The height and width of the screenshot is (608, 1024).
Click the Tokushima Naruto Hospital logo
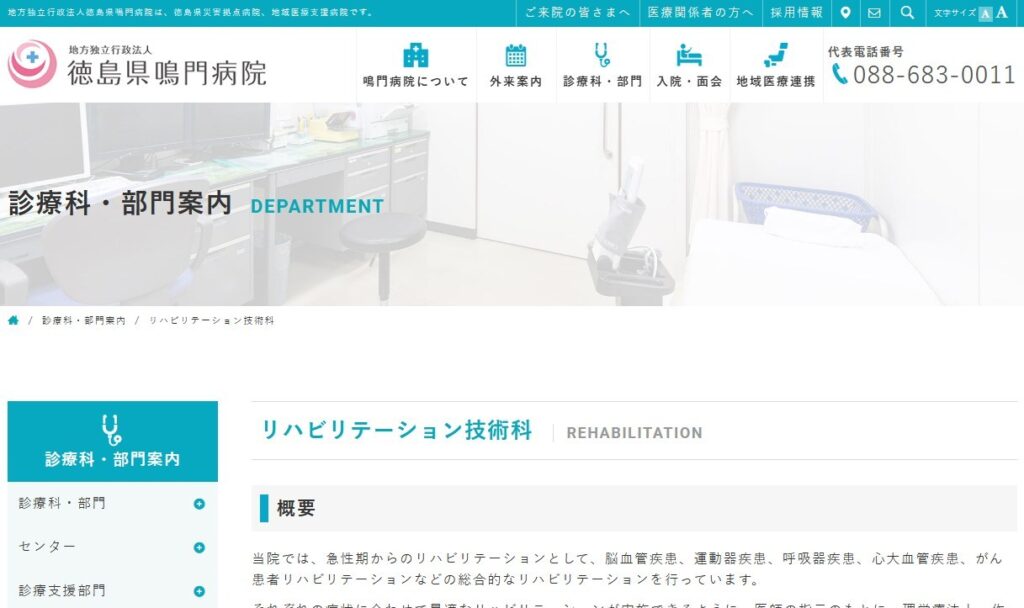coord(138,64)
